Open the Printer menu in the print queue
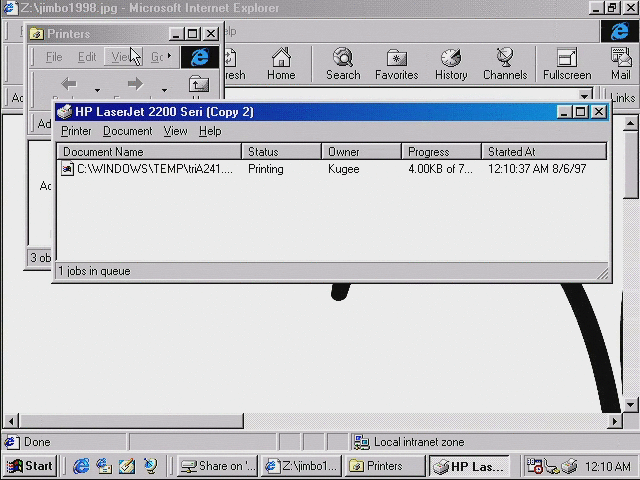 click(x=76, y=131)
